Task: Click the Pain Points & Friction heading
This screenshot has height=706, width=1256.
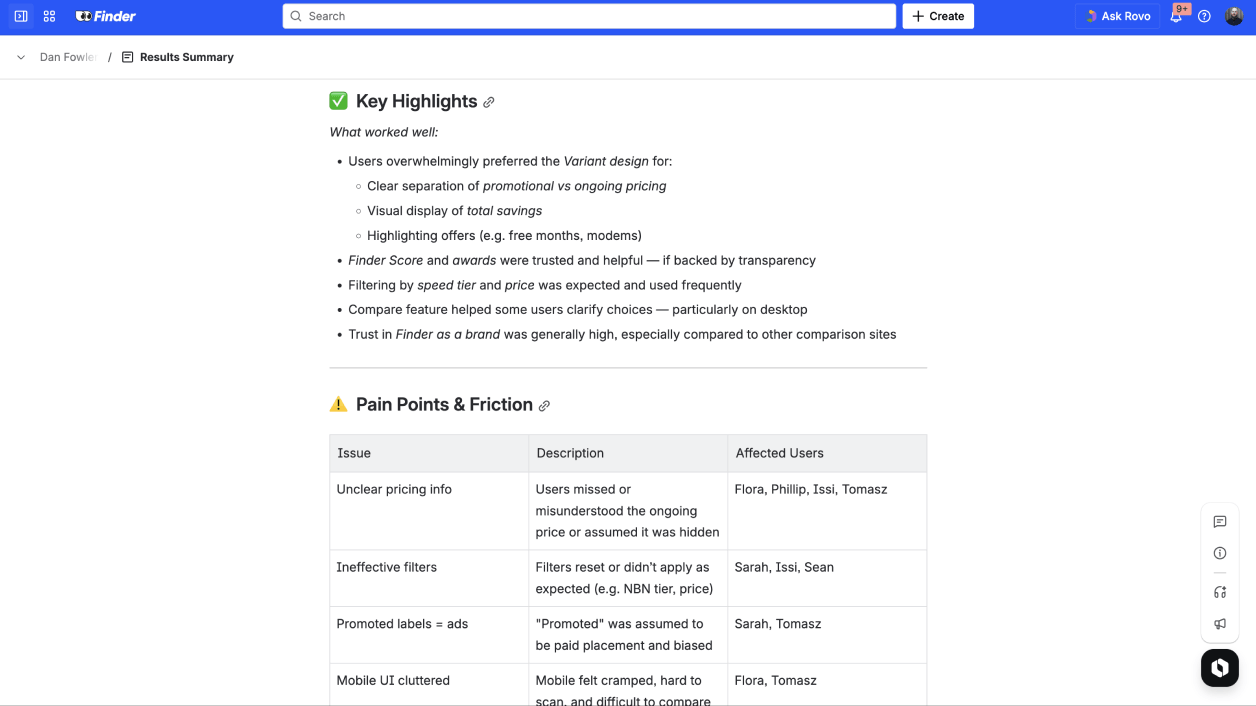Action: [x=444, y=404]
